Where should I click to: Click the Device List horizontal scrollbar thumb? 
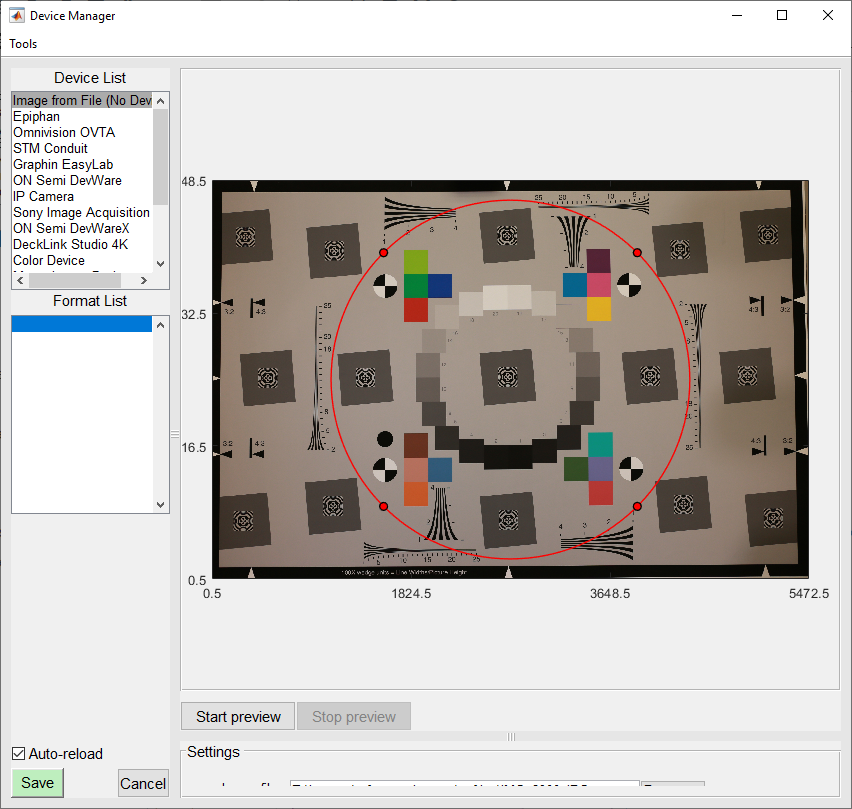point(75,280)
